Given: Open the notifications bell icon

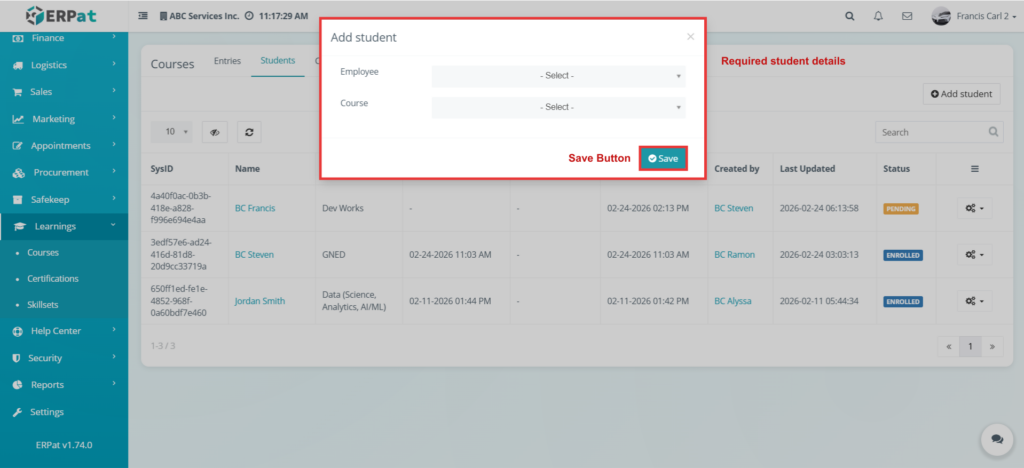Looking at the screenshot, I should click(x=878, y=16).
